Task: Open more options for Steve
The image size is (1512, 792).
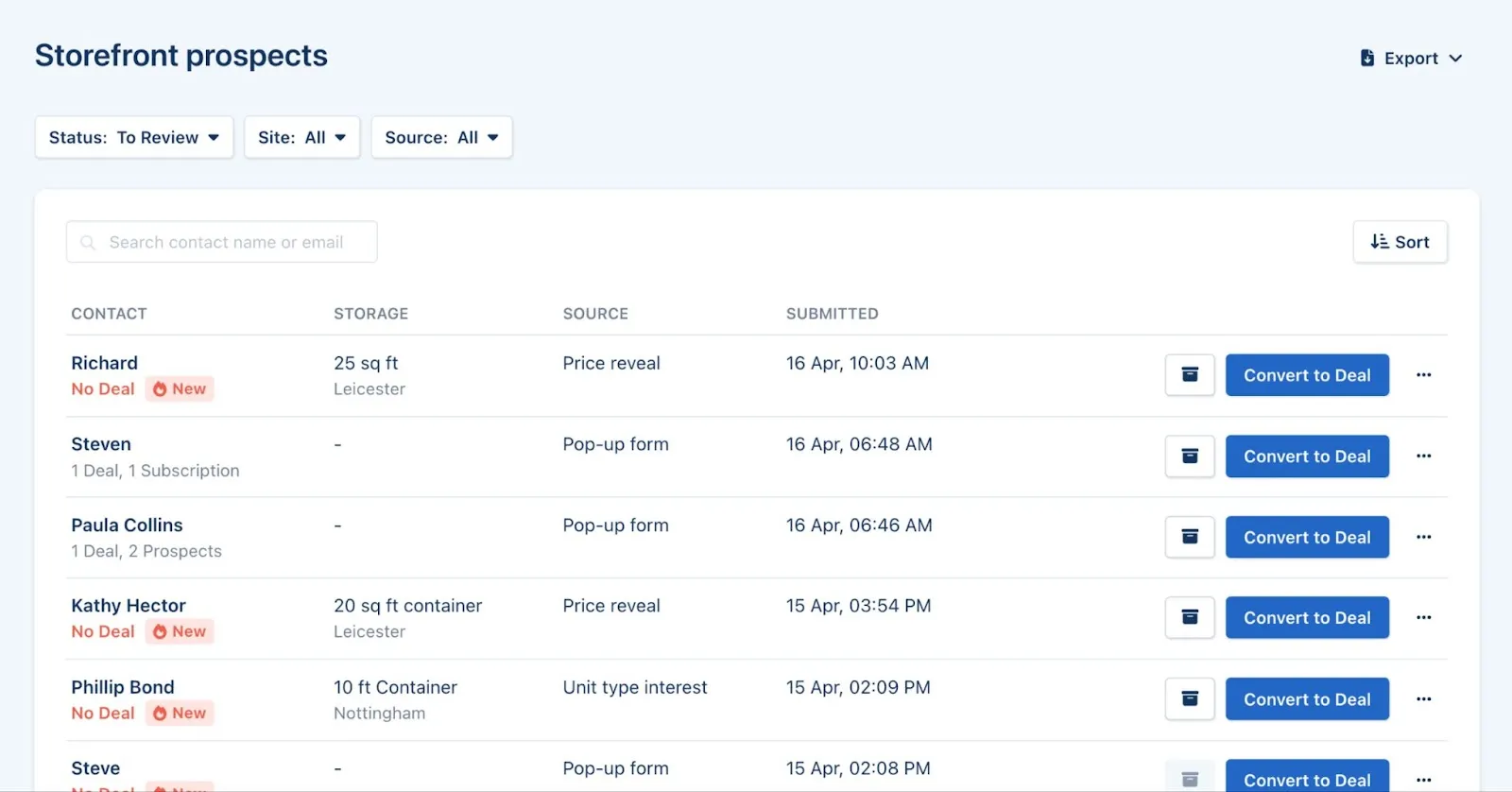Action: [x=1423, y=780]
